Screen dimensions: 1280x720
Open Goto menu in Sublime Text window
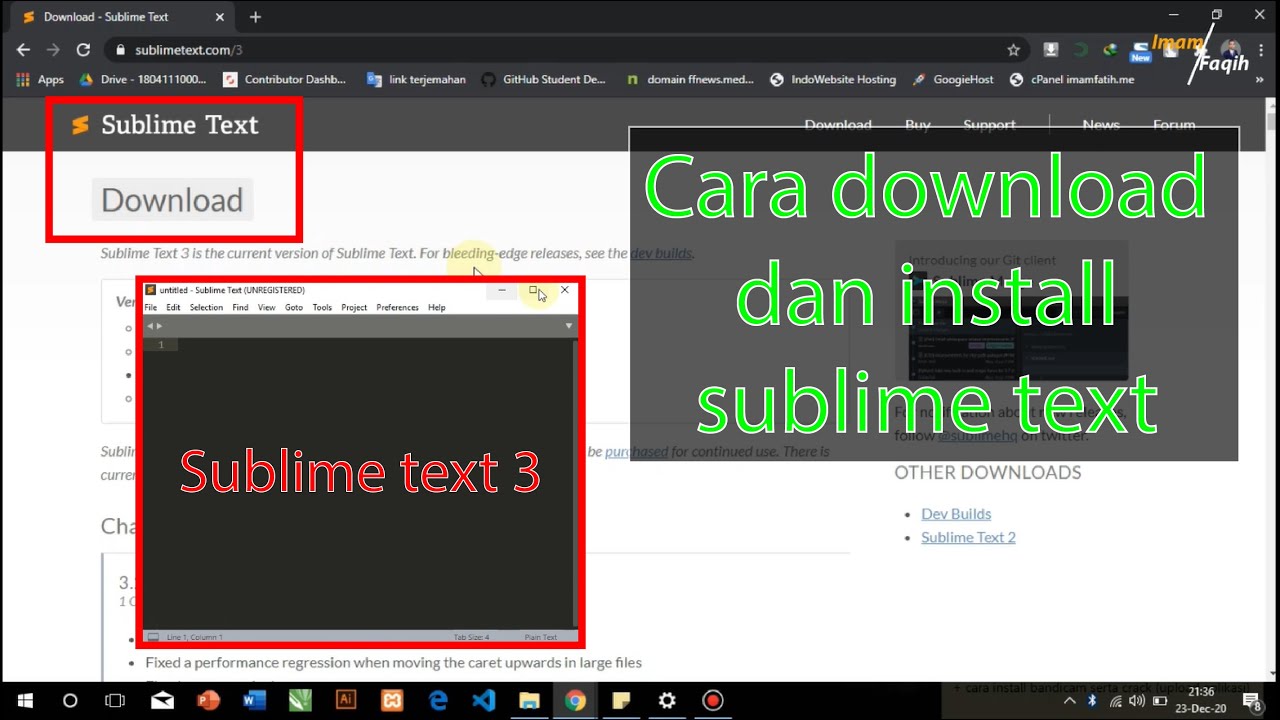tap(293, 307)
